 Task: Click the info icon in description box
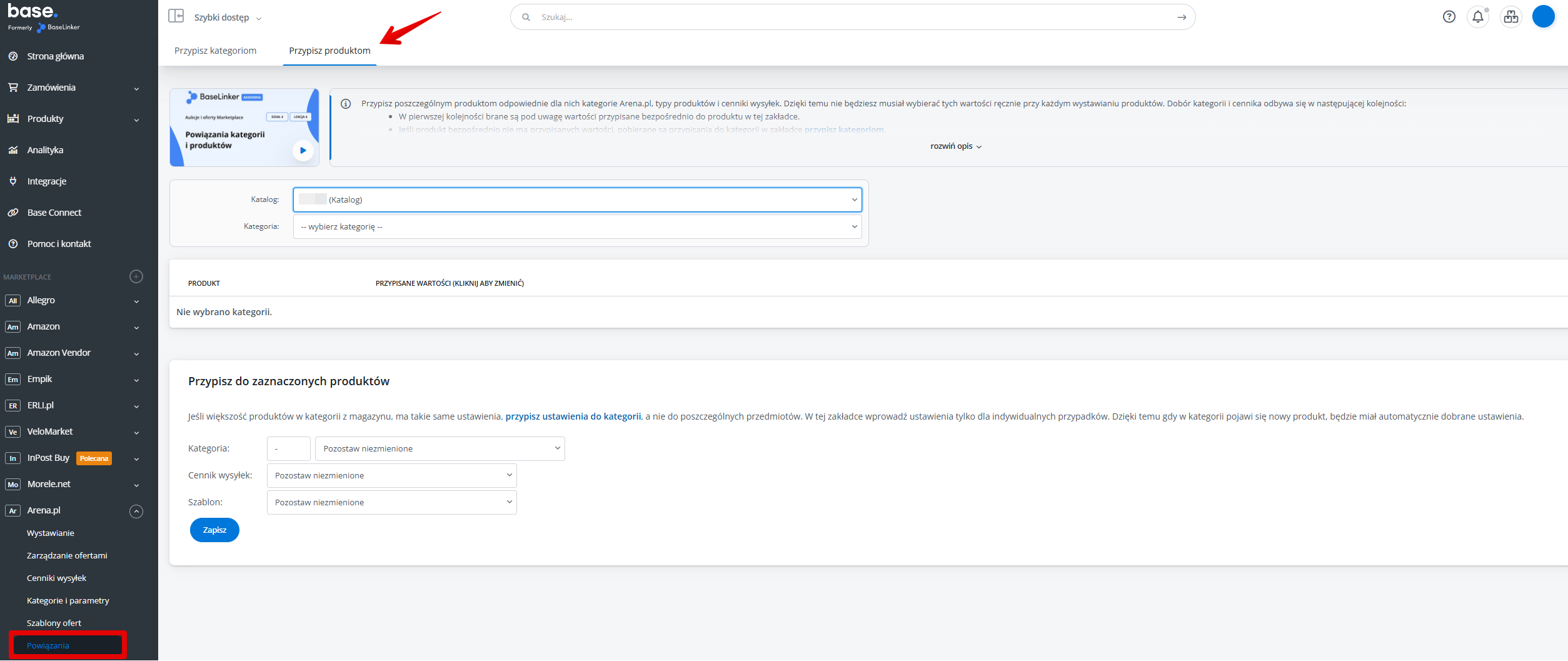(x=346, y=104)
